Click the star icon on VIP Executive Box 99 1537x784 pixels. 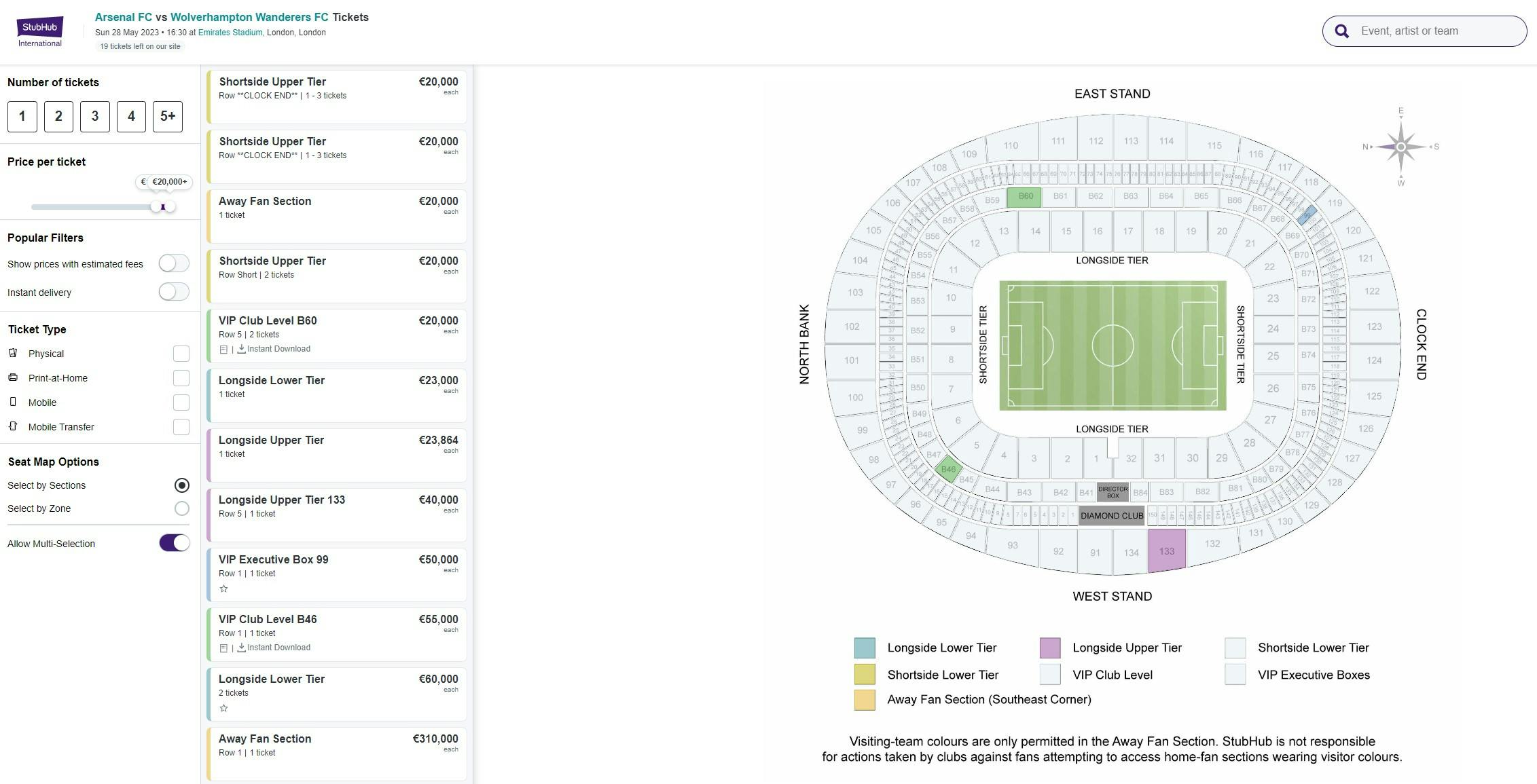223,589
